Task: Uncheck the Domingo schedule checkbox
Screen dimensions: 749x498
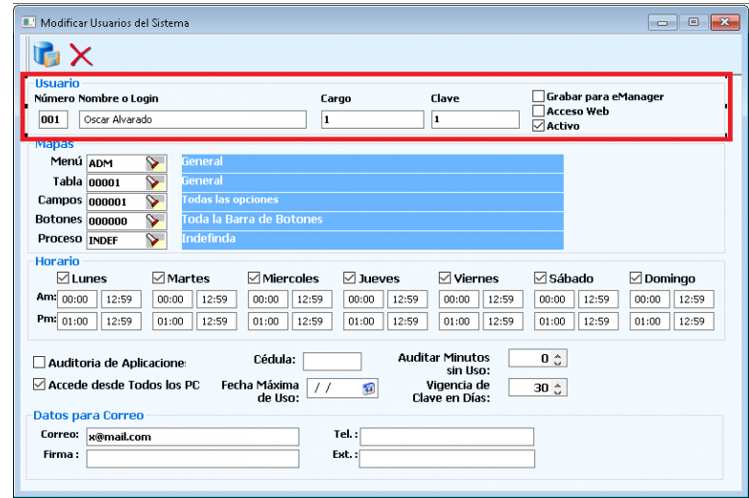Action: [x=636, y=278]
